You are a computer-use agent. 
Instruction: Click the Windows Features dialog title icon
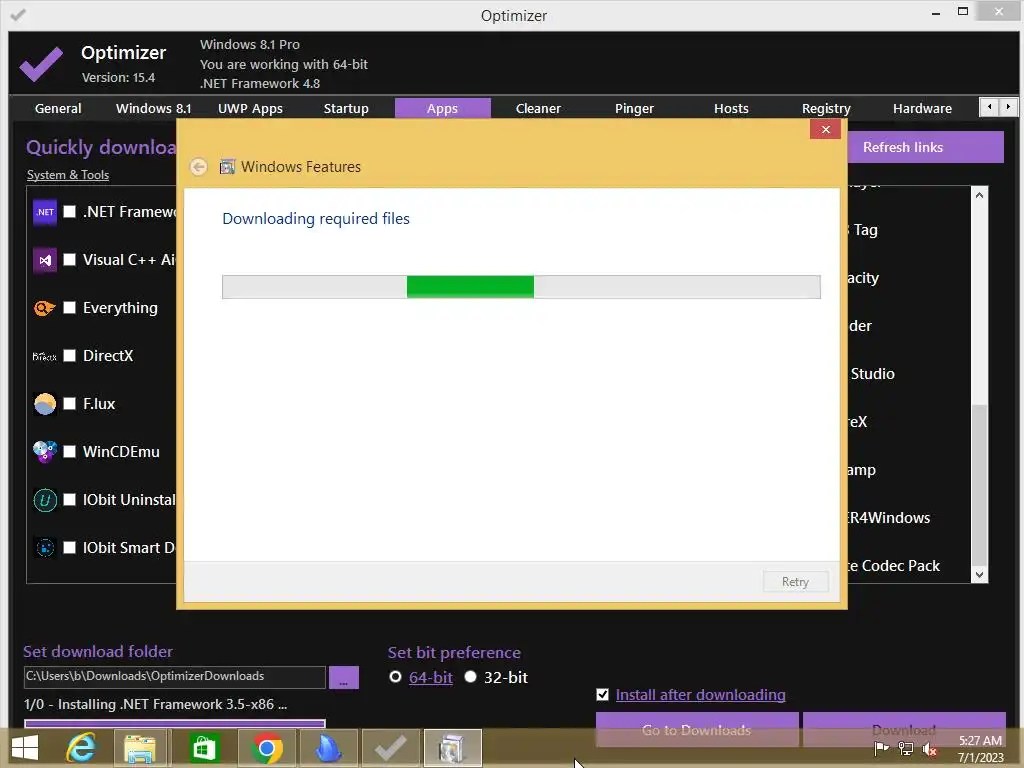click(227, 167)
